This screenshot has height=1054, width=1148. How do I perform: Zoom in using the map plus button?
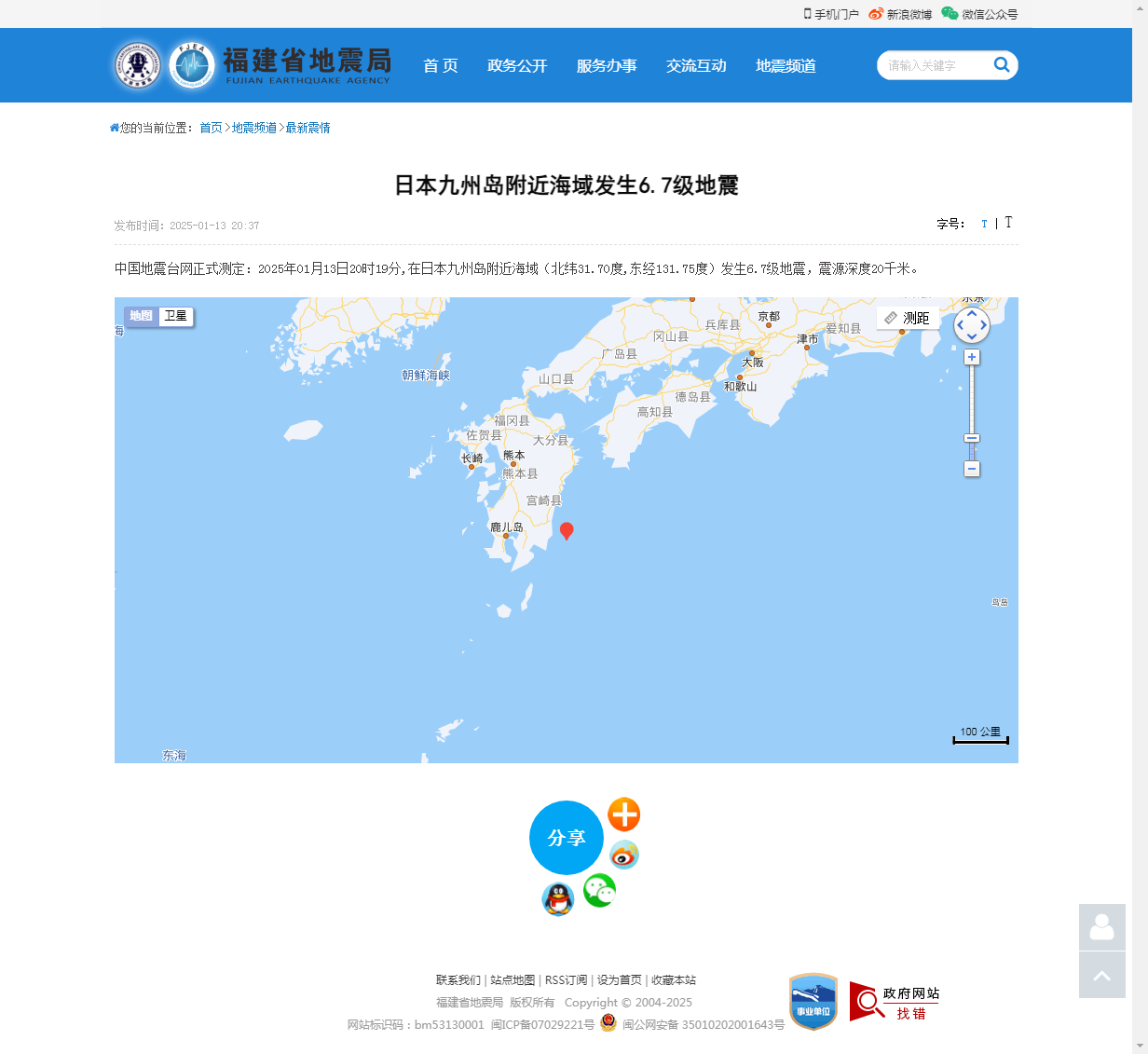972,356
